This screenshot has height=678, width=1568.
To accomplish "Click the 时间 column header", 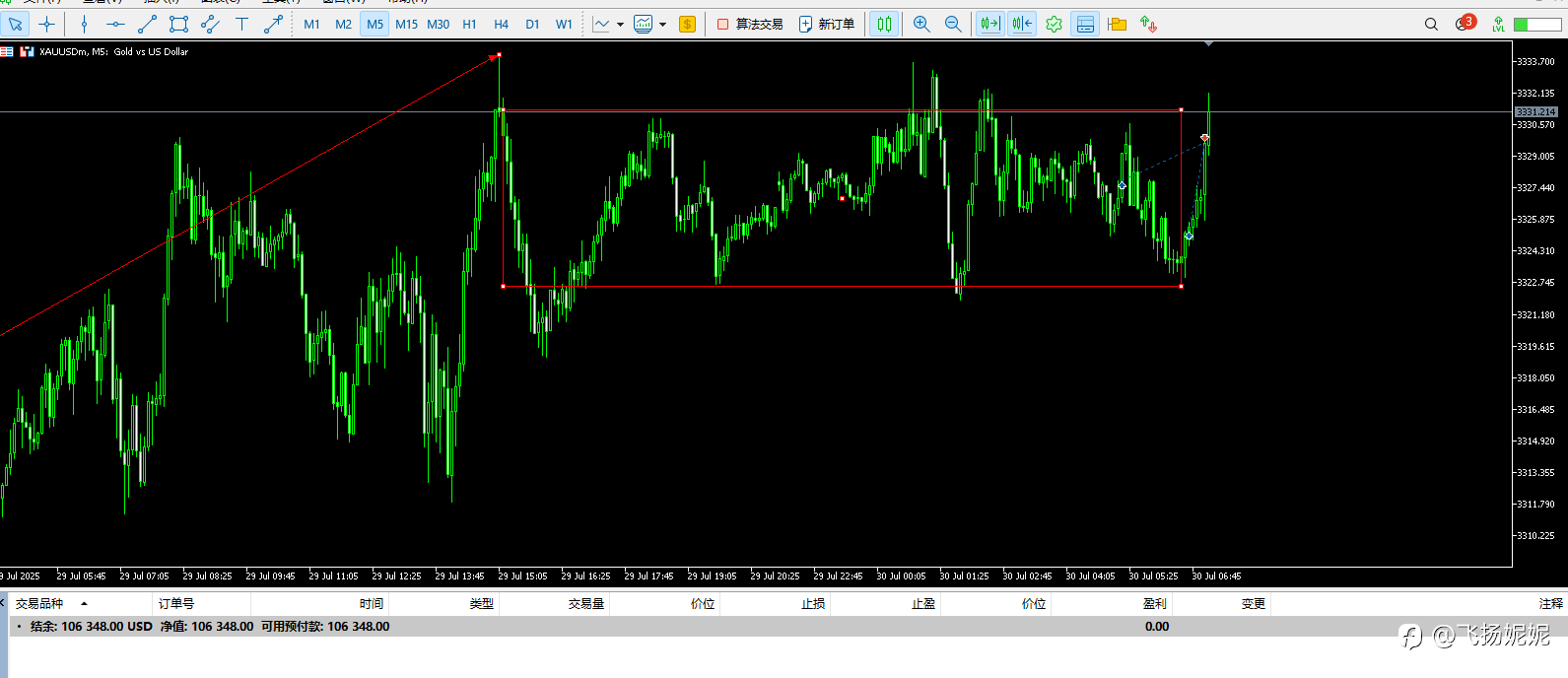I will [372, 603].
